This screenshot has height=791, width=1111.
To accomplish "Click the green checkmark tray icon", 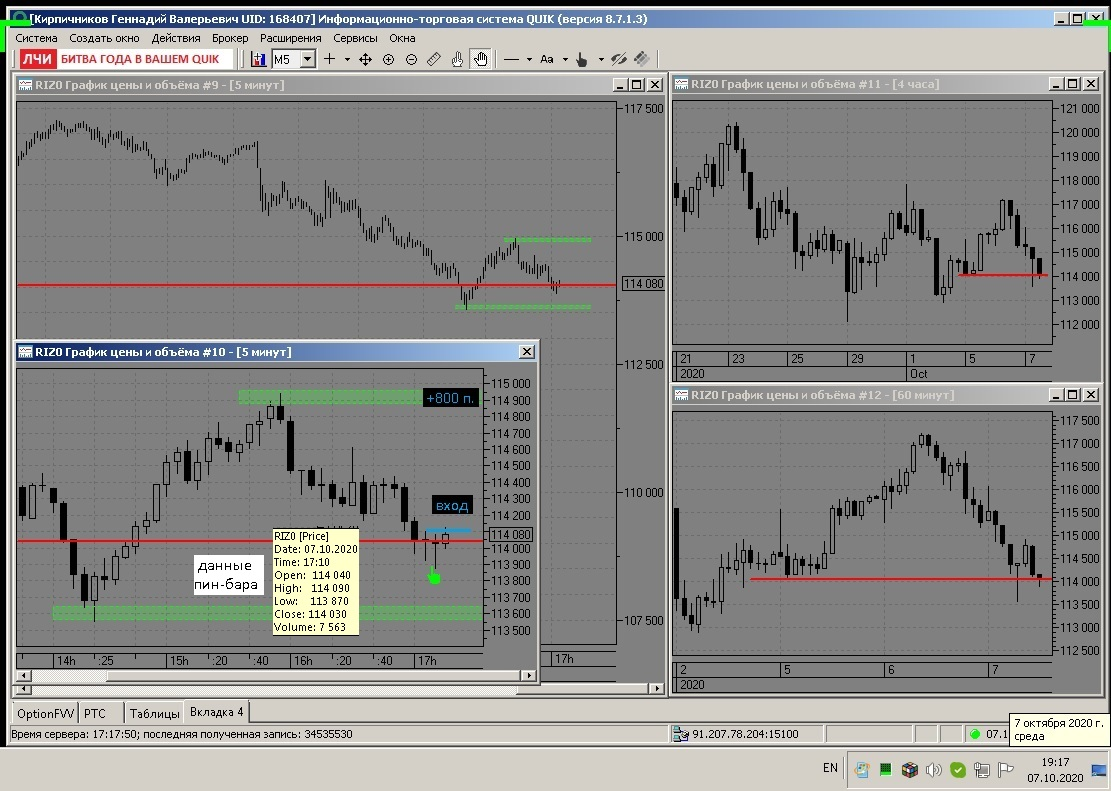I will pos(957,770).
